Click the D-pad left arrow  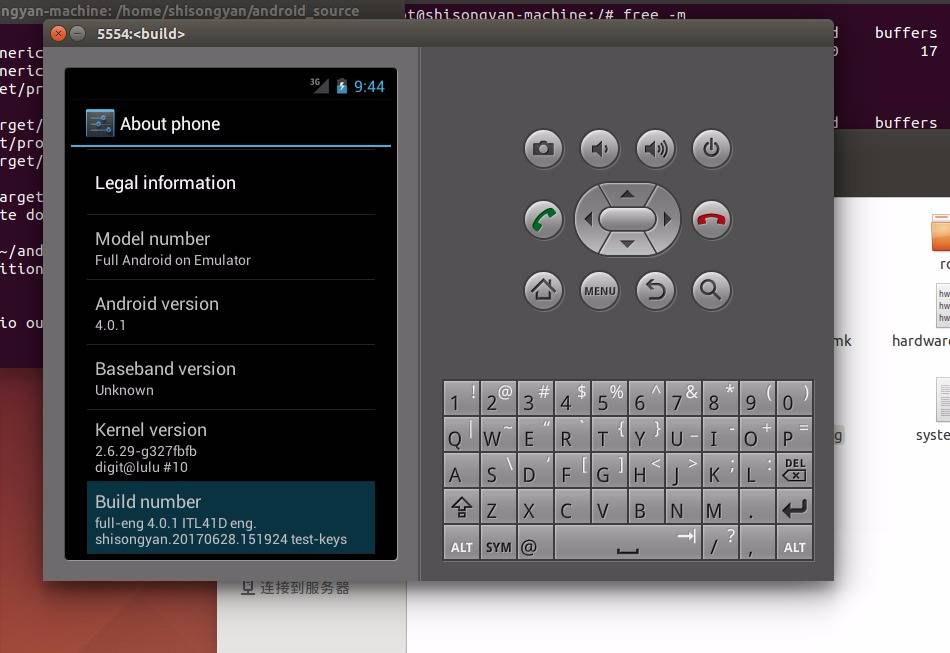tap(588, 219)
